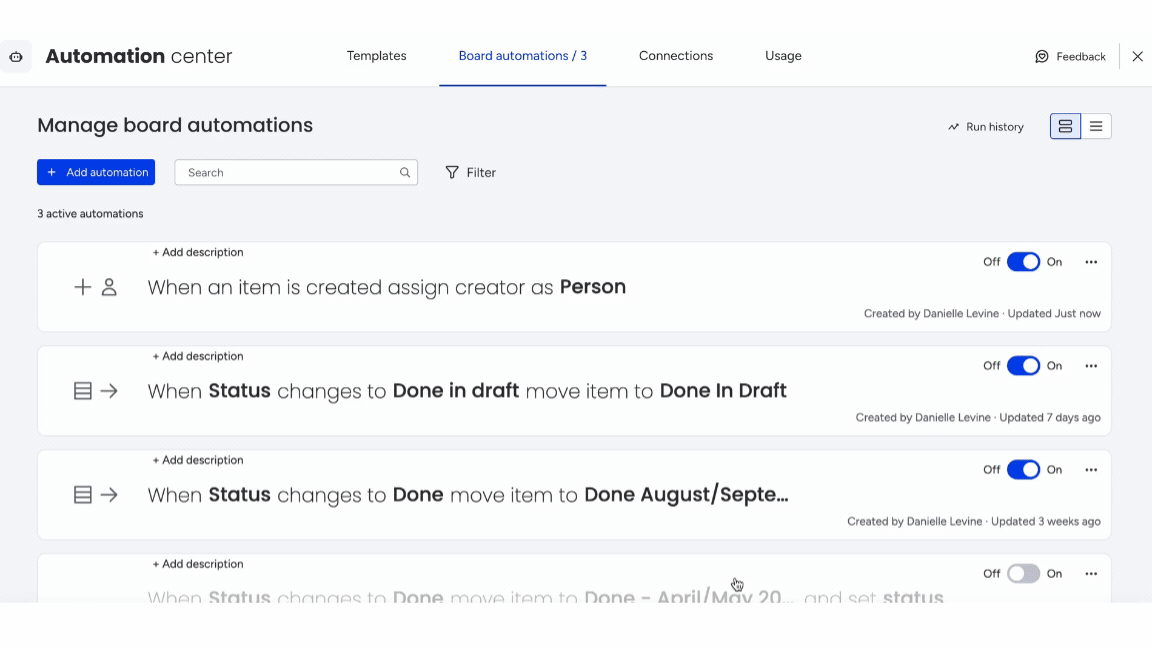Click plus icon on item created automation
Screen dimensions: 1152x648
(82, 287)
